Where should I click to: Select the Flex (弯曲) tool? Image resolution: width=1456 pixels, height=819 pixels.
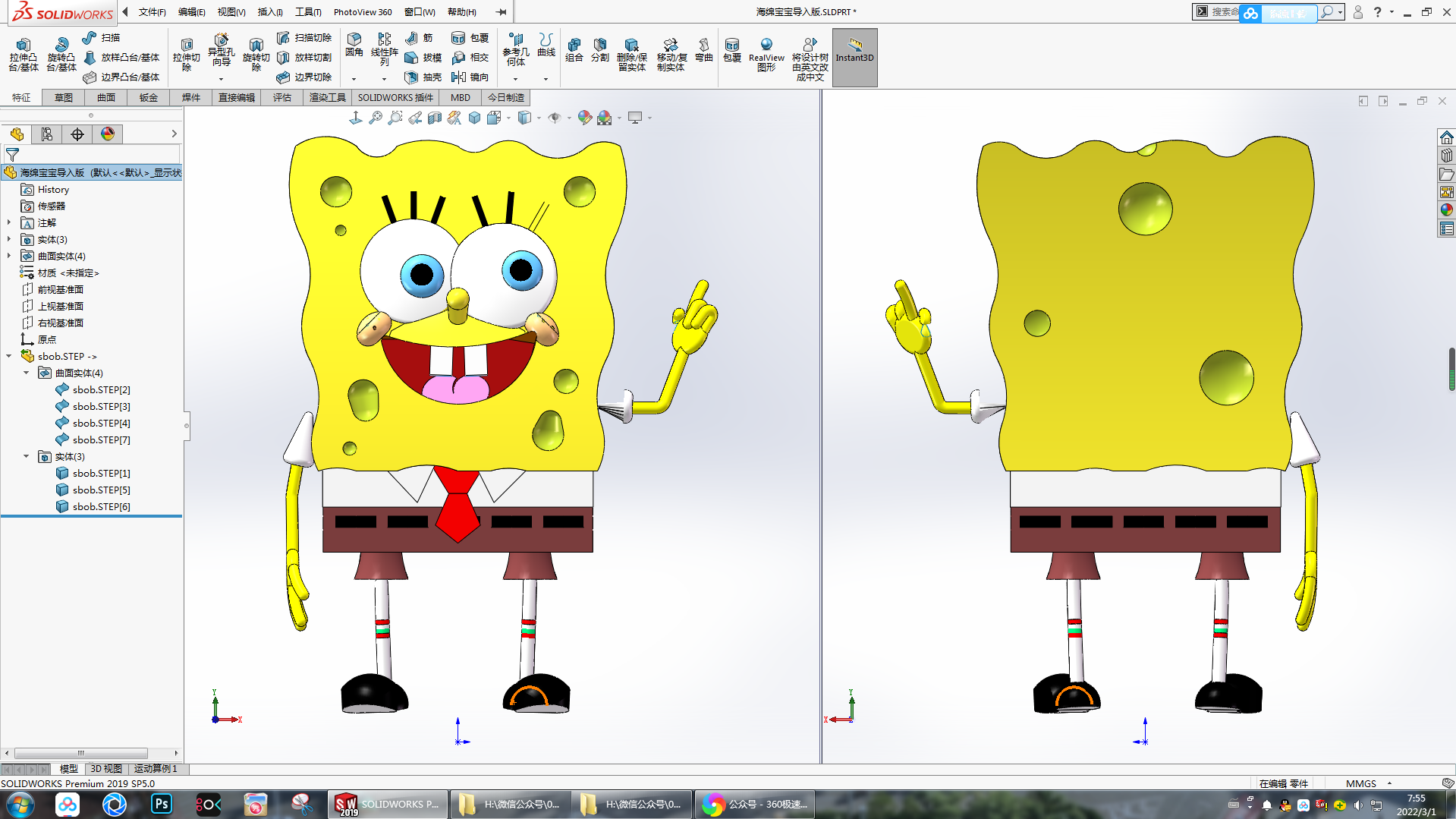click(x=704, y=50)
